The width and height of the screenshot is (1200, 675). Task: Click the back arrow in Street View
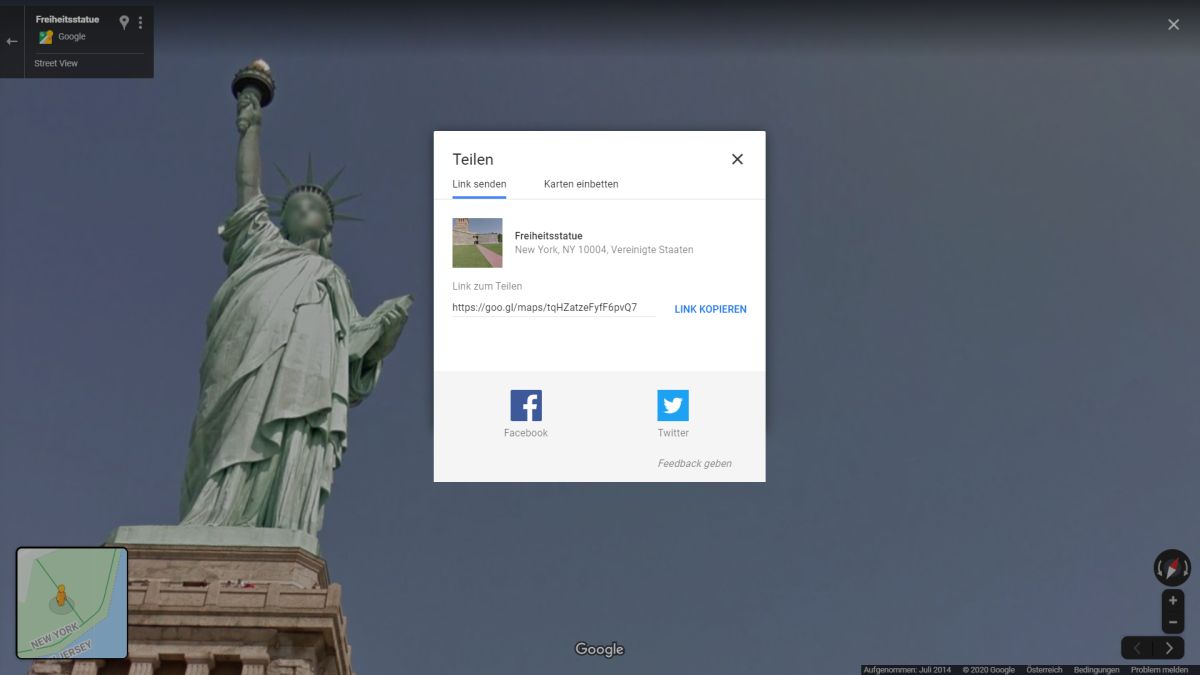[12, 41]
